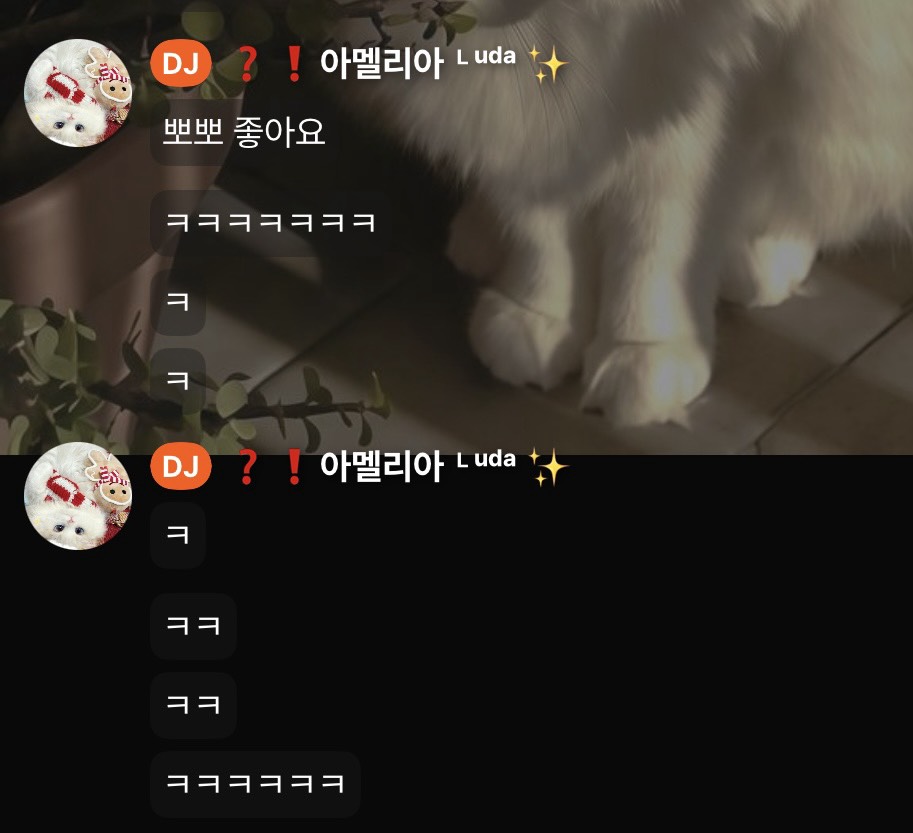Click the sparkles emoji in the first message header

pos(547,64)
